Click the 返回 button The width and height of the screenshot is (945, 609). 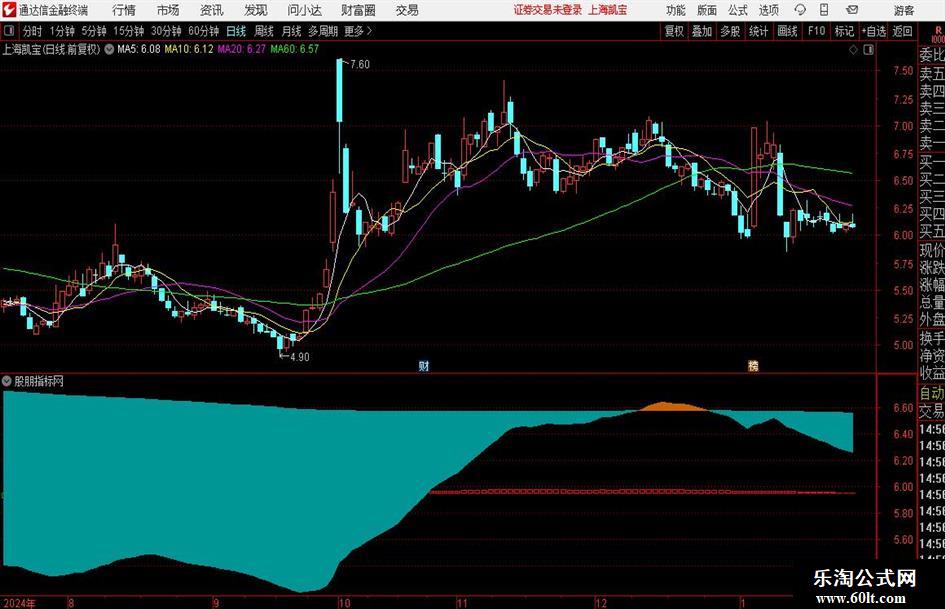[x=902, y=31]
